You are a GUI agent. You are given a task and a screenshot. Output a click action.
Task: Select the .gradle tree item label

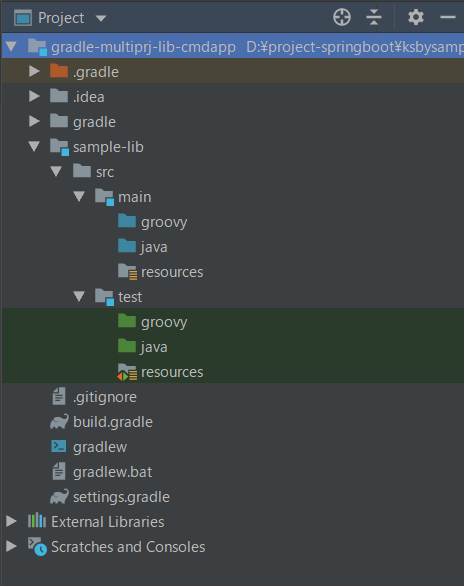tap(96, 72)
